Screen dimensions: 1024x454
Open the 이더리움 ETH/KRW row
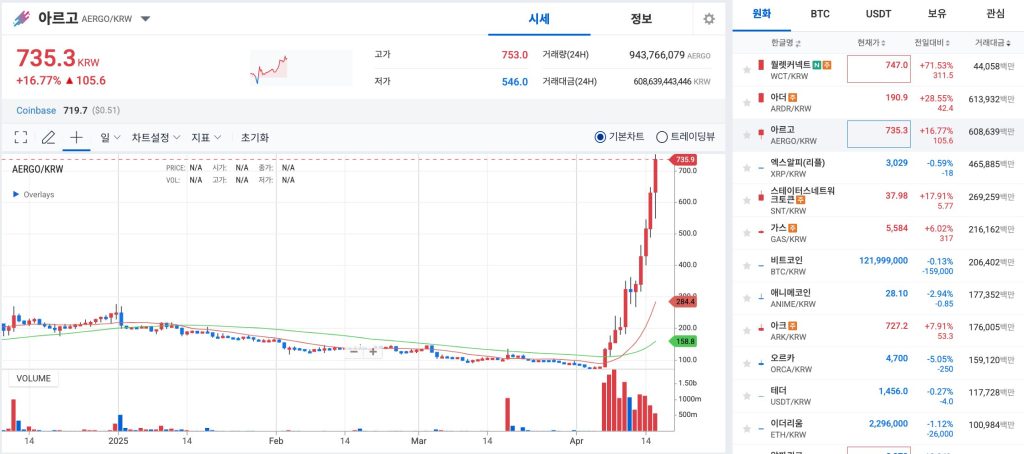[x=878, y=429]
